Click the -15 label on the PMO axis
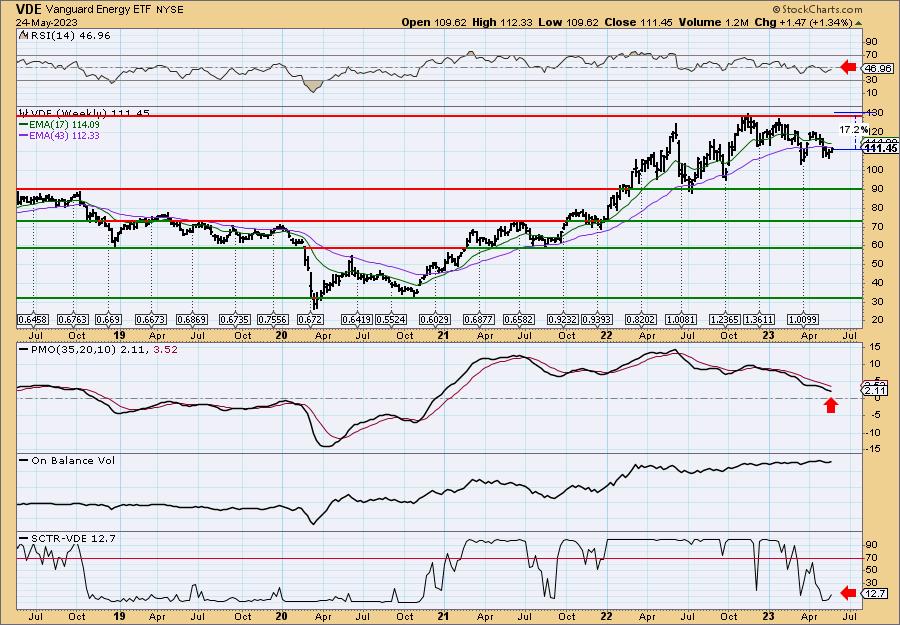Viewport: 900px width, 625px height. (872, 449)
